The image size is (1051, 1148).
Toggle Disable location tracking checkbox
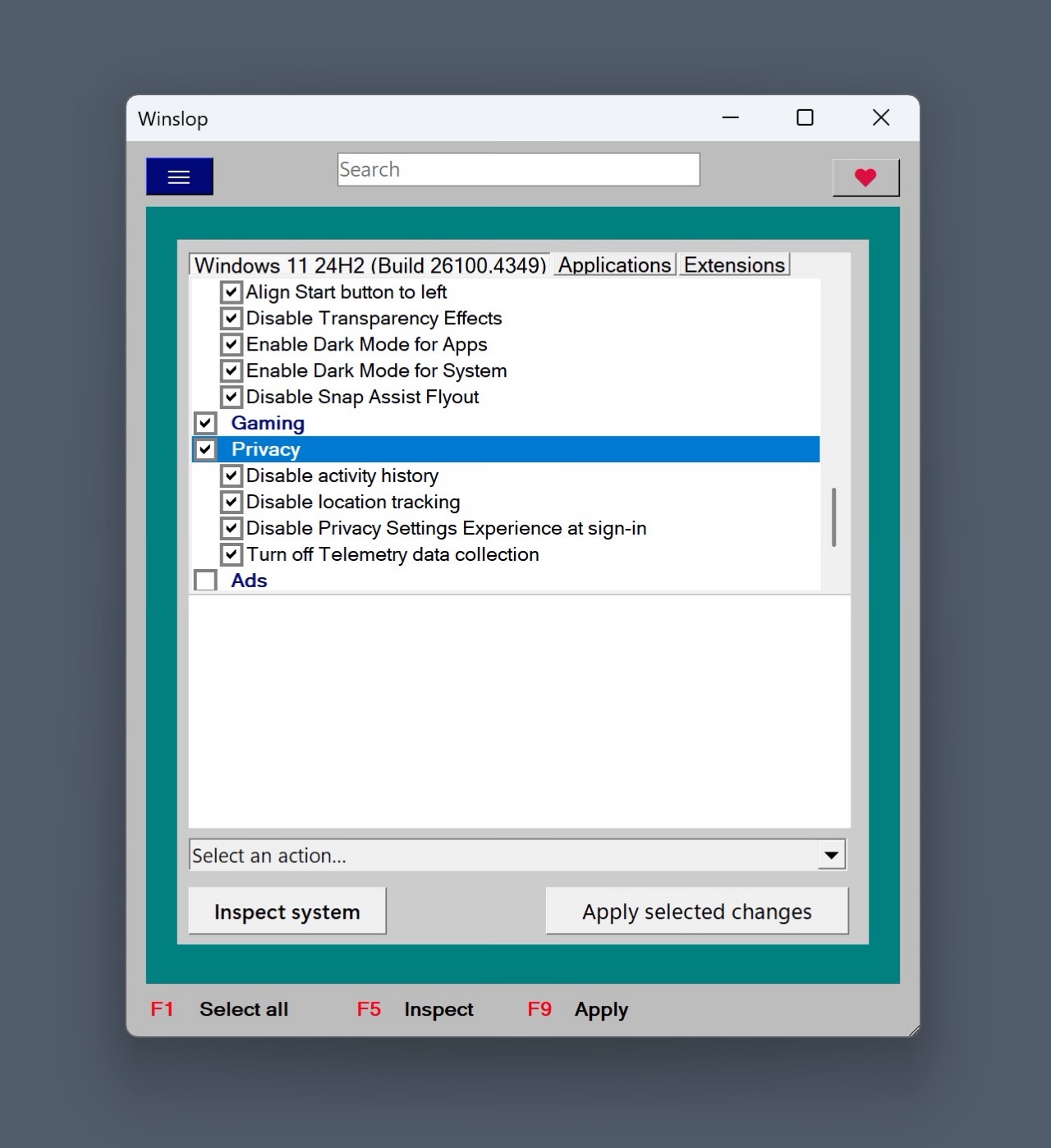coord(232,503)
